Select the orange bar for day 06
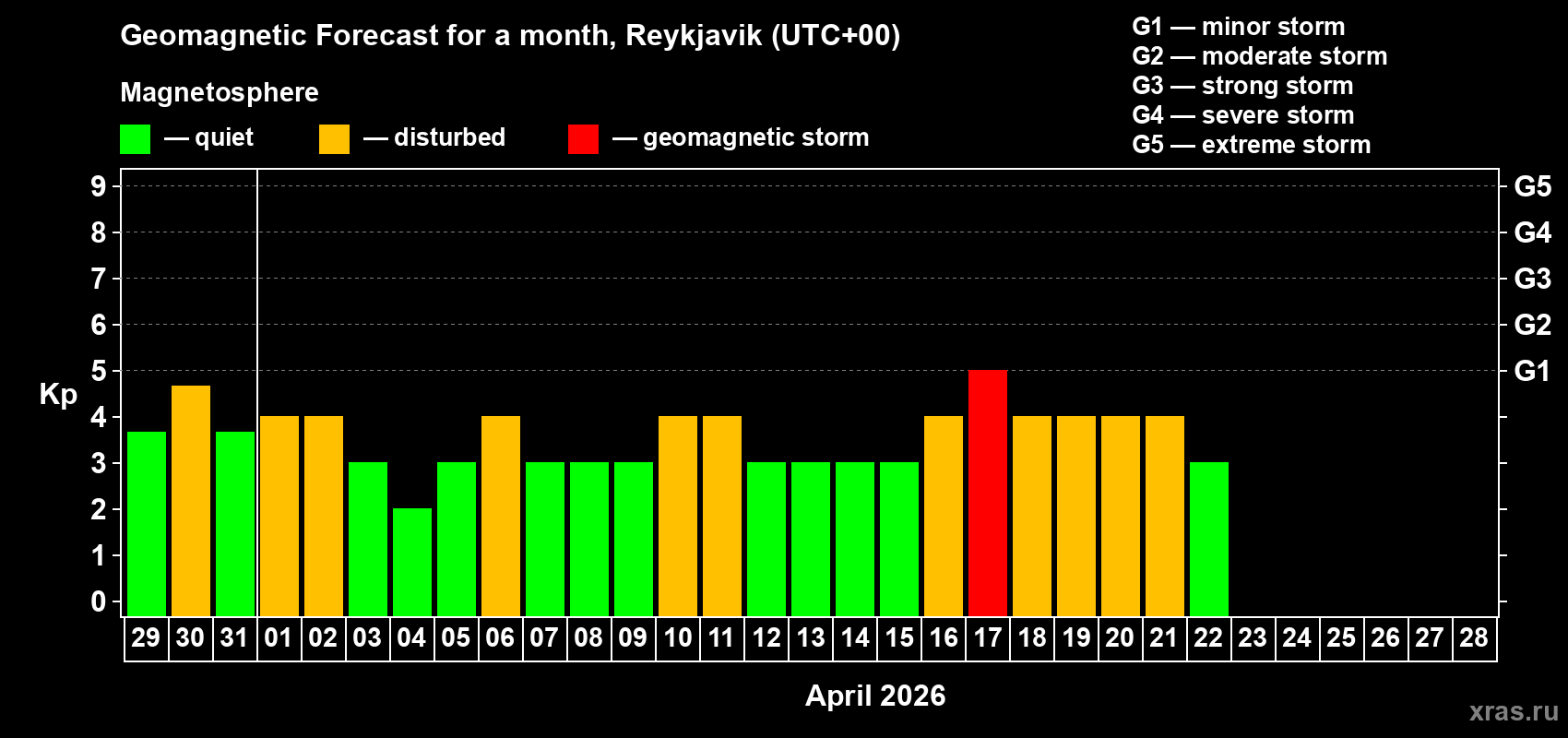The width and height of the screenshot is (1568, 738). pos(501,517)
